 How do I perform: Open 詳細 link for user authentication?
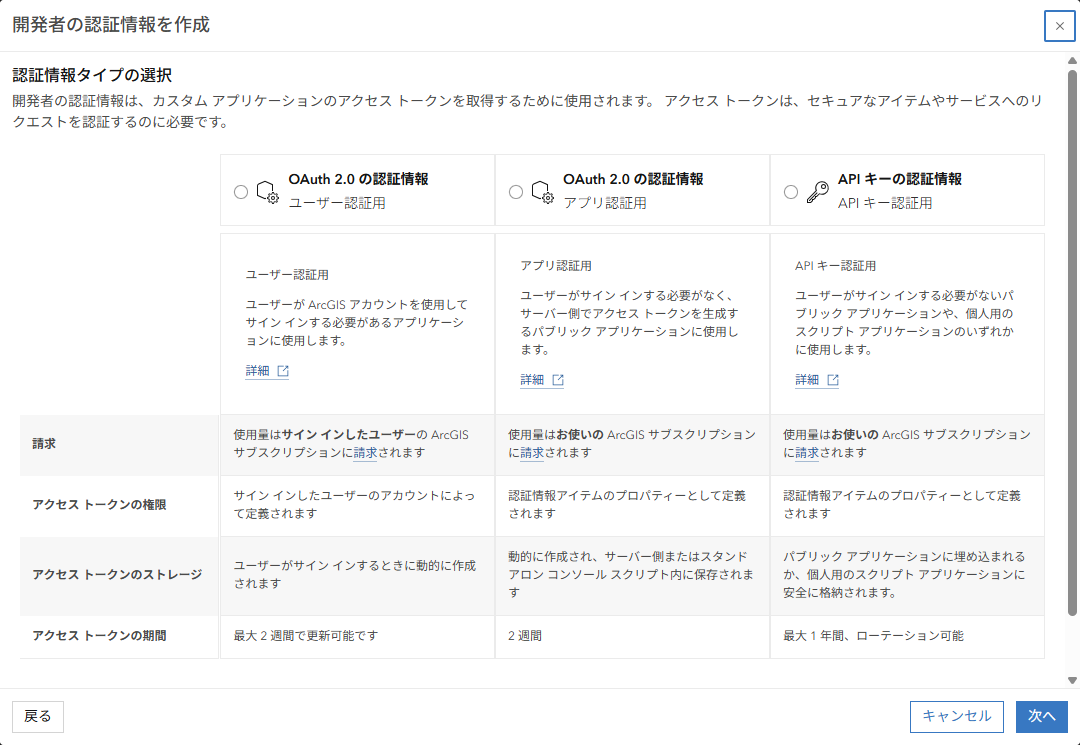(258, 371)
